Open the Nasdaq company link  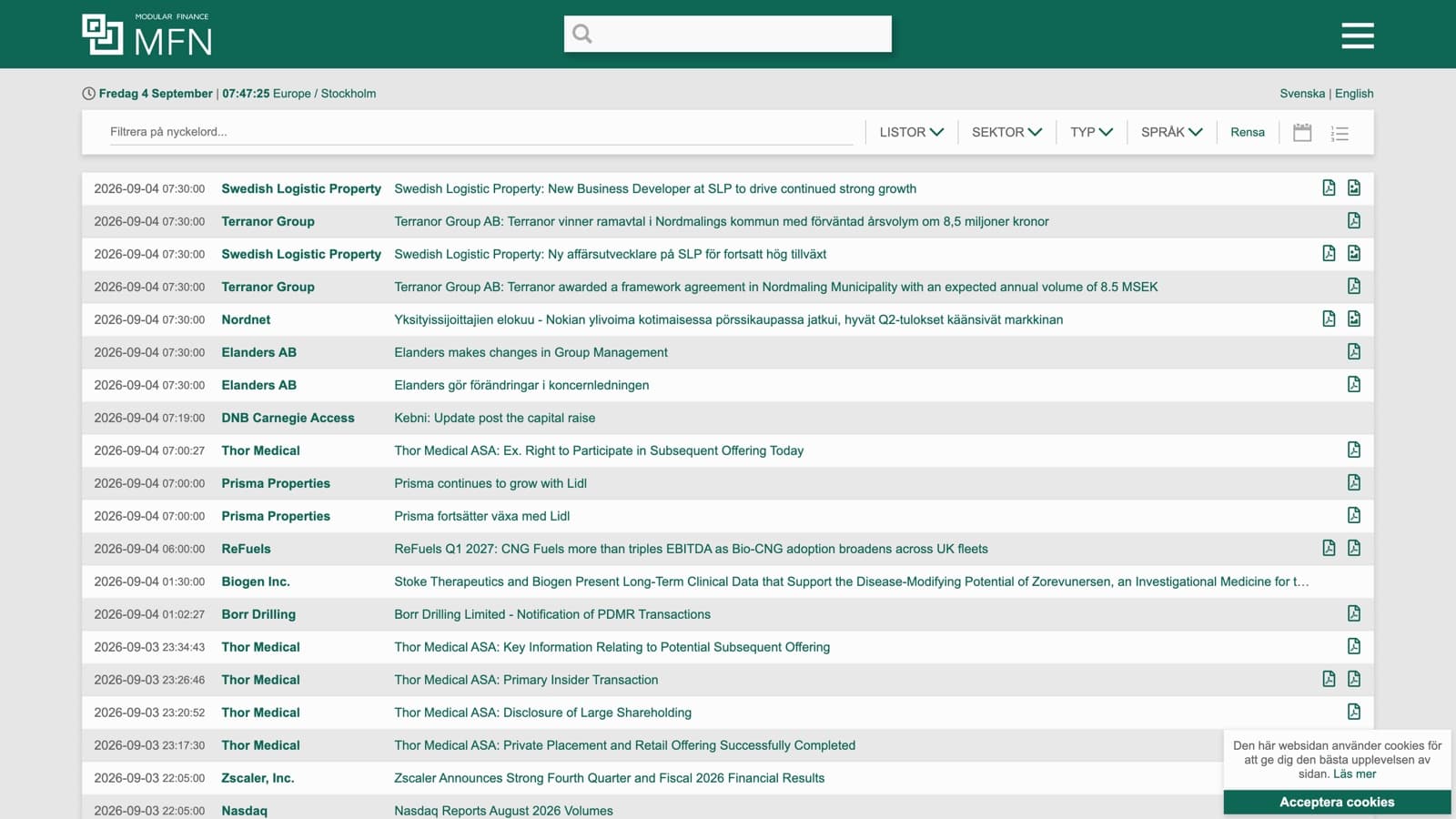[244, 811]
